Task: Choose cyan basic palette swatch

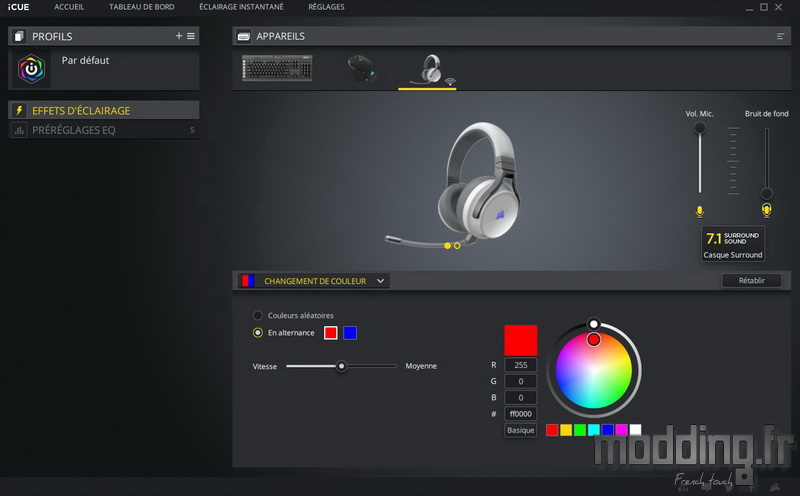Action: (x=593, y=430)
